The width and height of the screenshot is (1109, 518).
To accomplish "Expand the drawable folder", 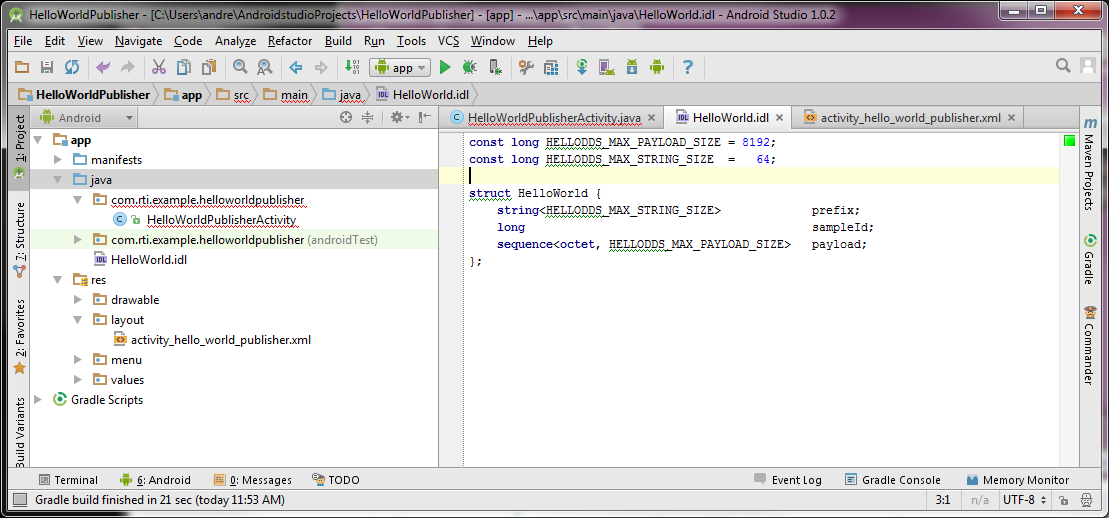I will point(78,300).
